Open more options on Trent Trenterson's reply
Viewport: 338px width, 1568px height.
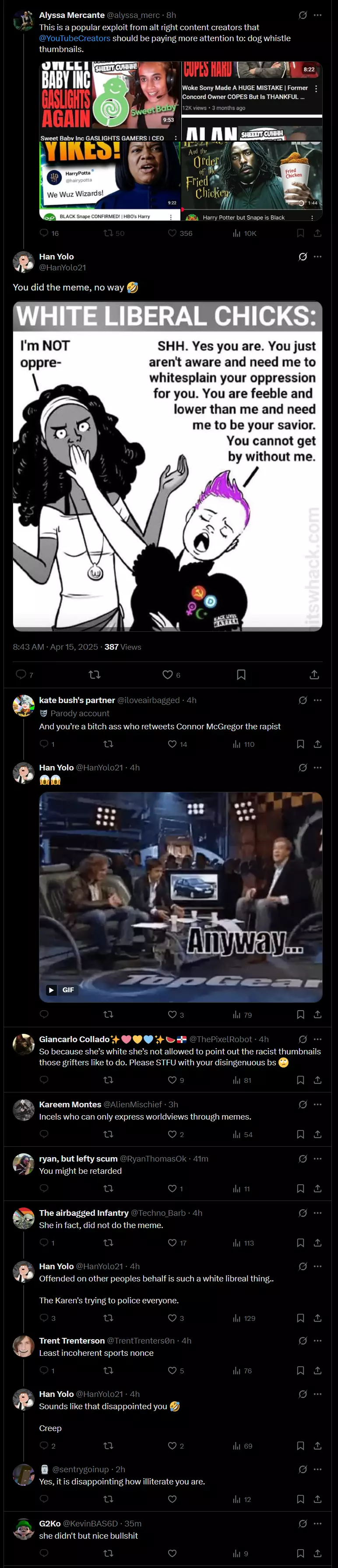(317, 1340)
